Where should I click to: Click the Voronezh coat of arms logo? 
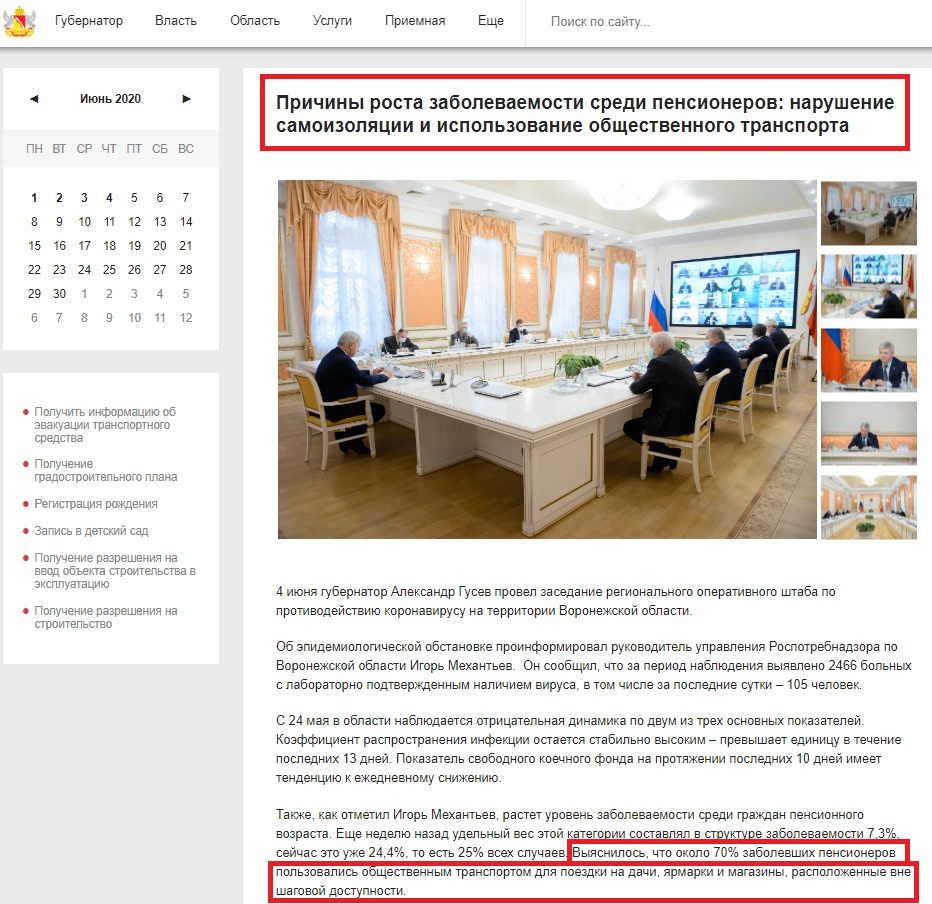coord(19,23)
